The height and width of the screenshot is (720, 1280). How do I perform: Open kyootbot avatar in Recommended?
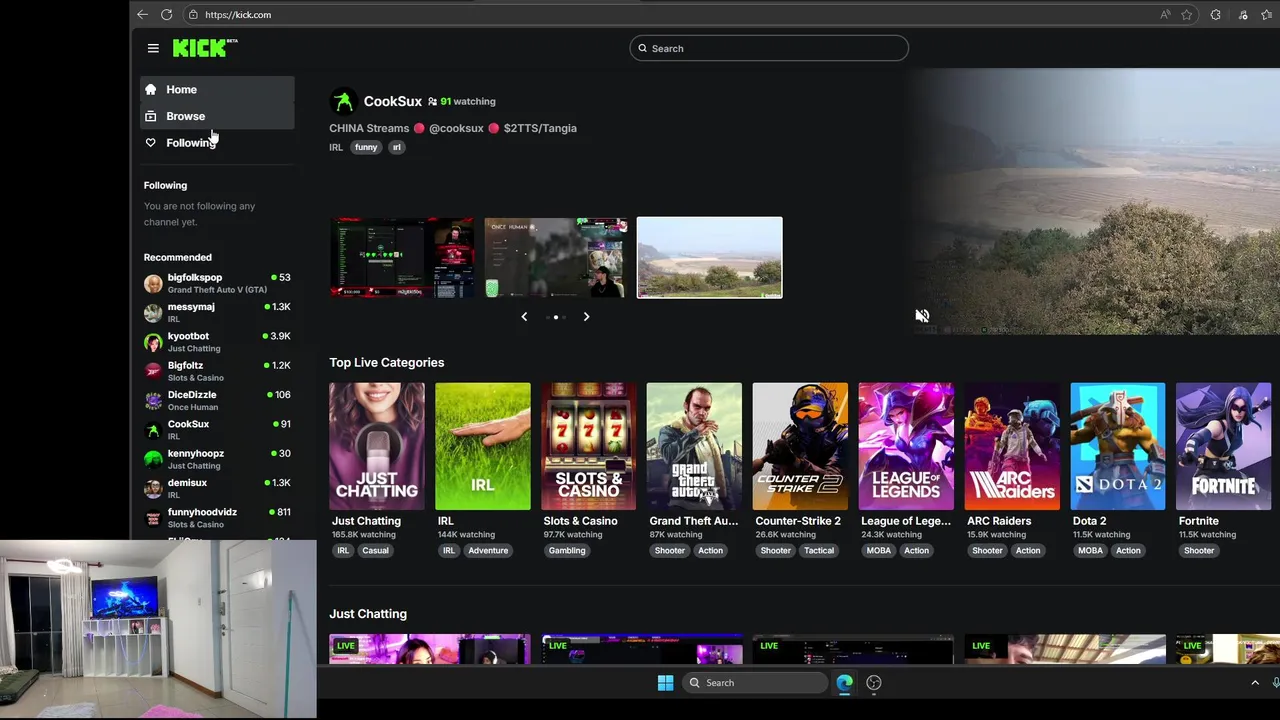click(153, 342)
